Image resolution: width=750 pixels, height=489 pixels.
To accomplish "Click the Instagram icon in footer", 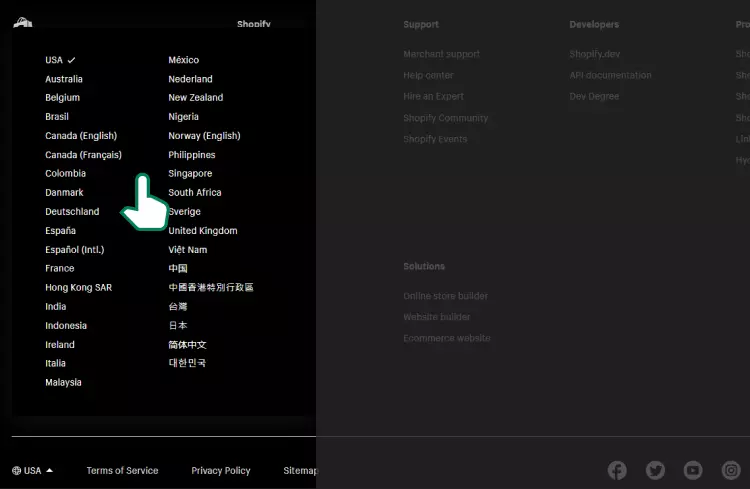I will pyautogui.click(x=731, y=470).
